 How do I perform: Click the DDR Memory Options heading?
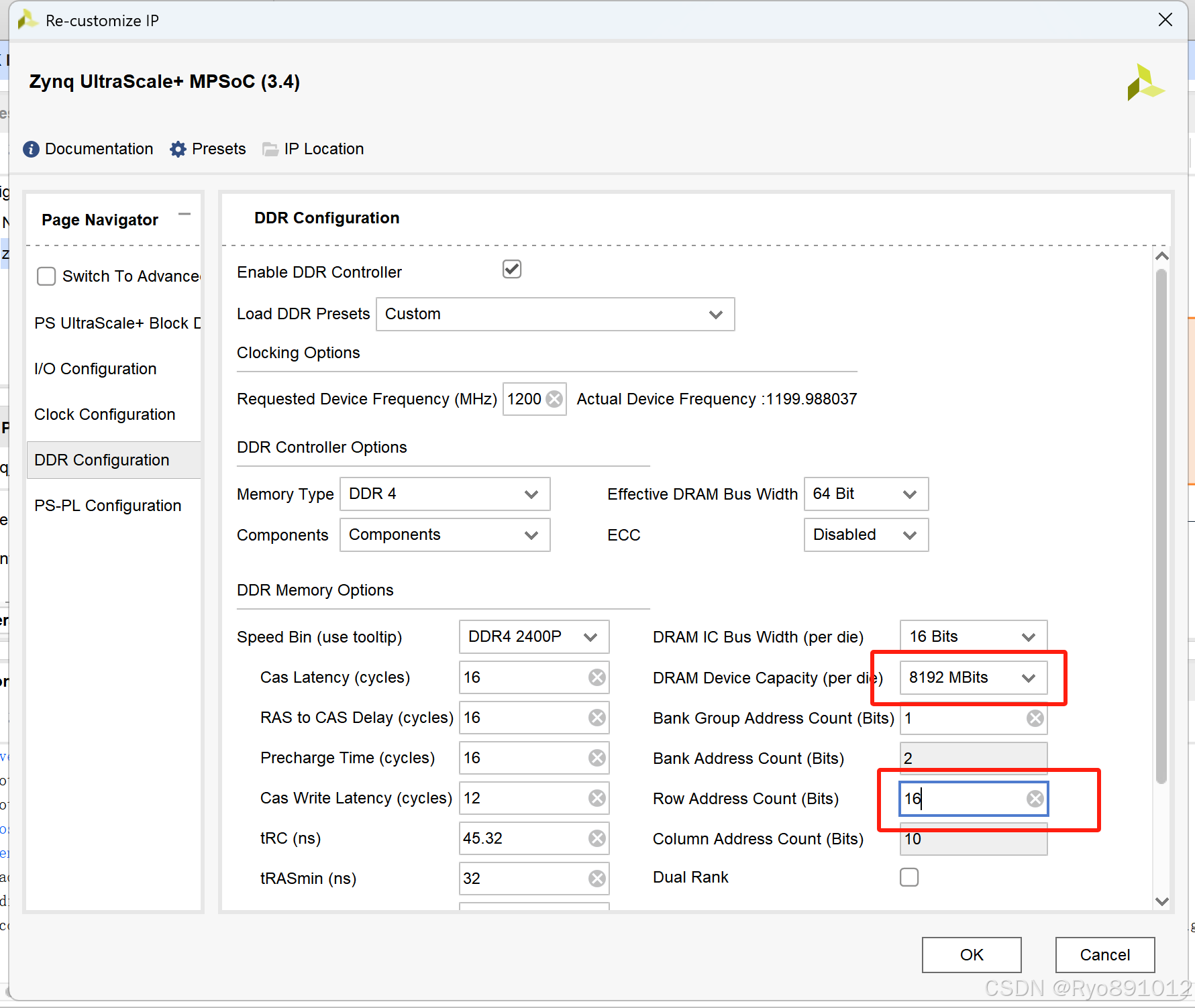click(315, 590)
